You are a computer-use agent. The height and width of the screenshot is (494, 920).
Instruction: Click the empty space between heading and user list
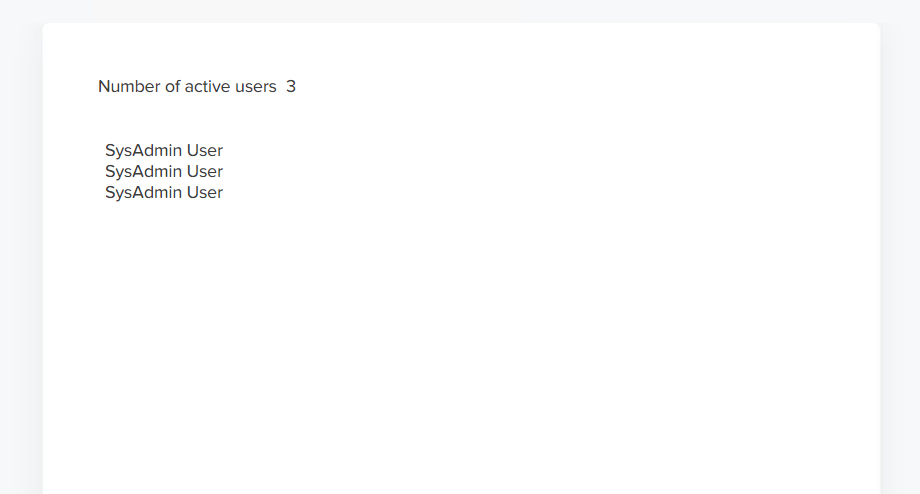click(199, 119)
